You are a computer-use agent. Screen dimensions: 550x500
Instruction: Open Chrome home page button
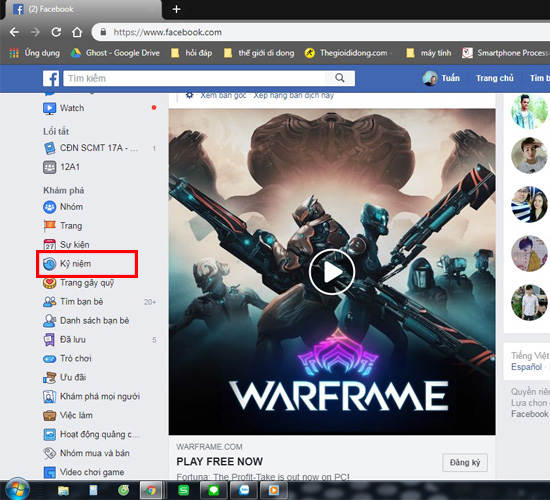click(77, 32)
